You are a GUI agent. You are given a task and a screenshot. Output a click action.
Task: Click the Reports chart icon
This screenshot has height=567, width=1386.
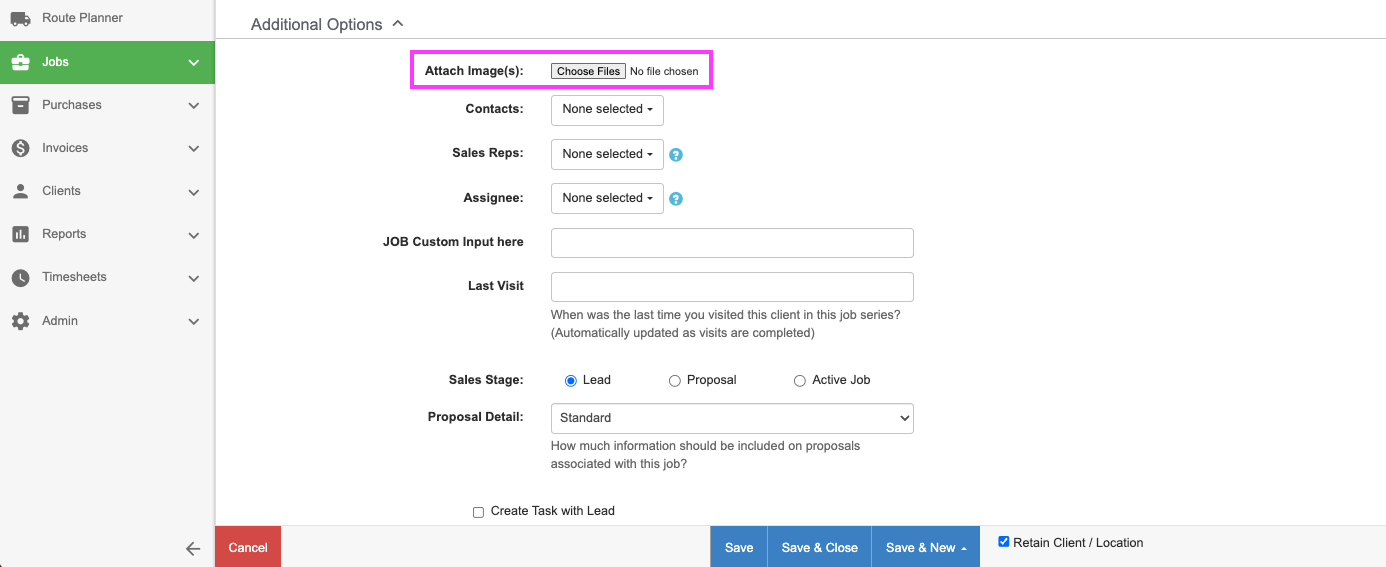click(x=20, y=234)
